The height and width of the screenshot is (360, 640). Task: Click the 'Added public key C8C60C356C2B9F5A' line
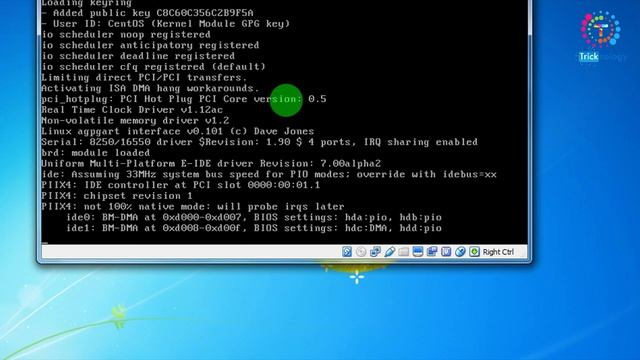pos(147,13)
